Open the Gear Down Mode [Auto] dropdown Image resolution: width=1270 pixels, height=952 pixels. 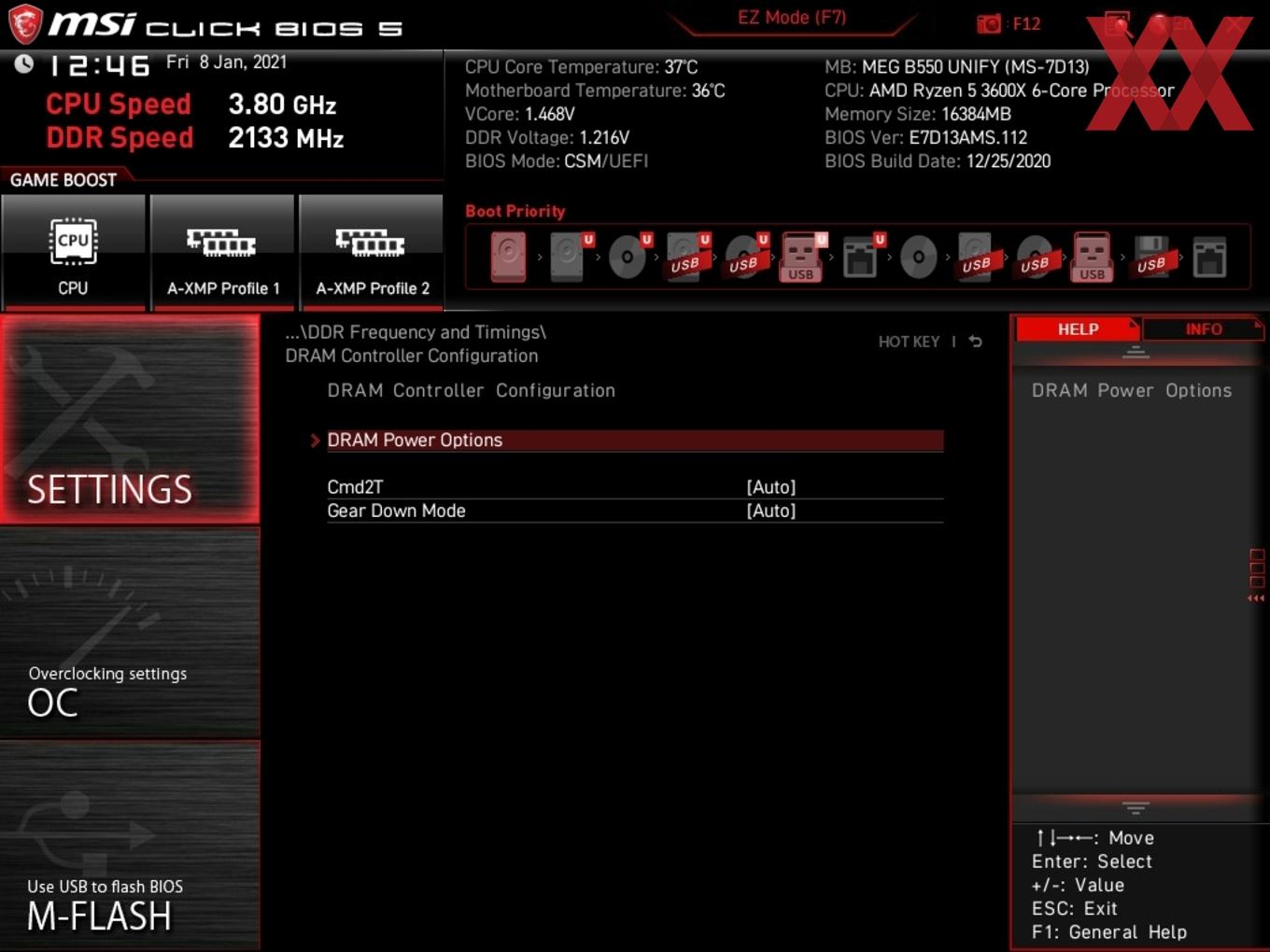coord(771,511)
